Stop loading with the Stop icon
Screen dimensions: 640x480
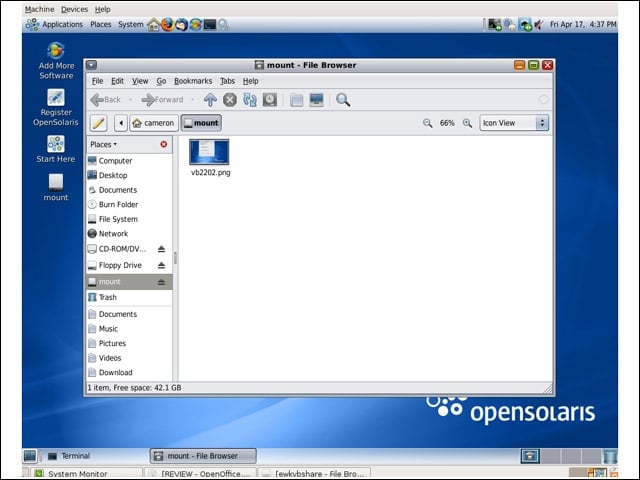230,100
